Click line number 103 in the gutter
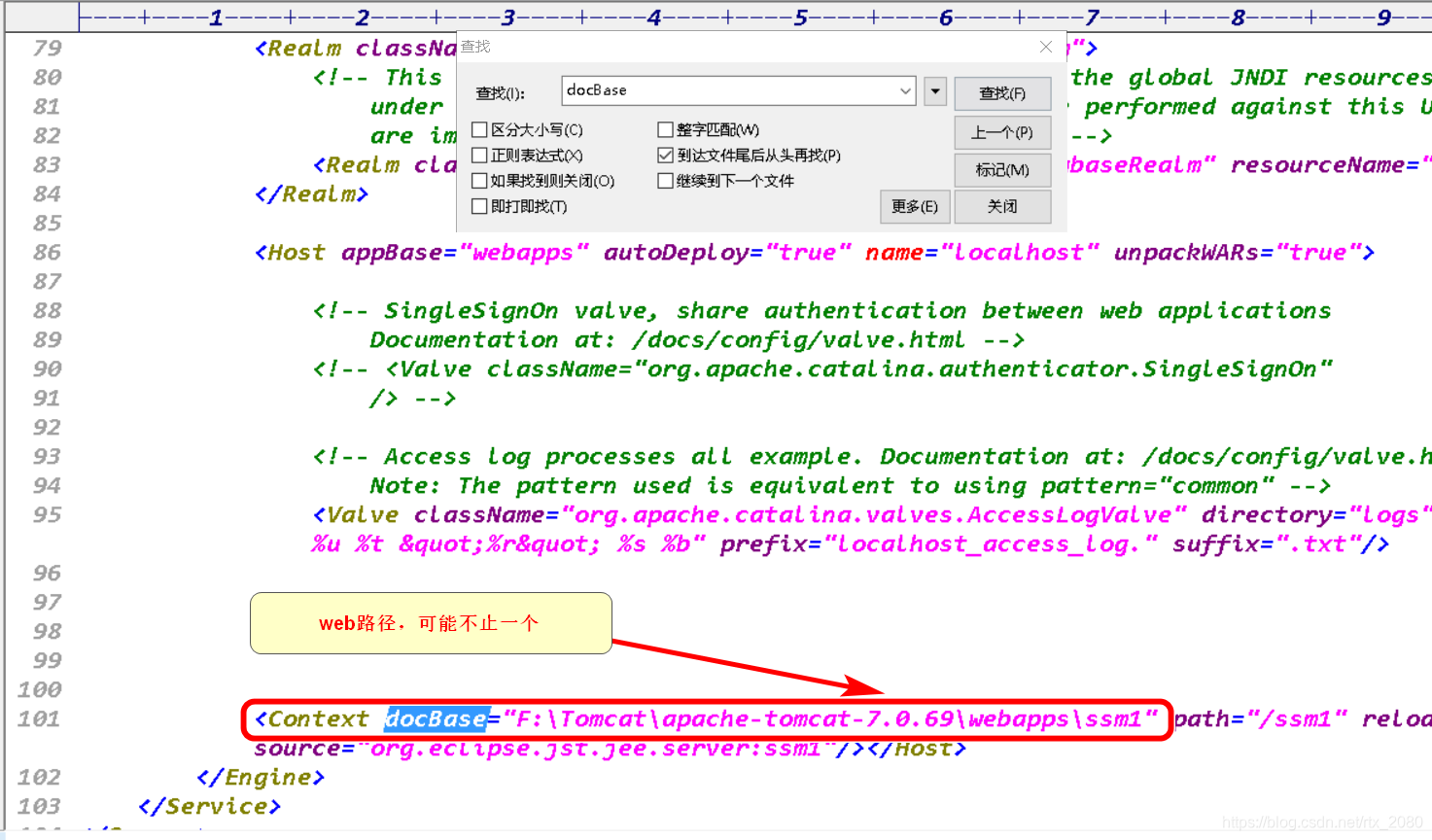 39,806
